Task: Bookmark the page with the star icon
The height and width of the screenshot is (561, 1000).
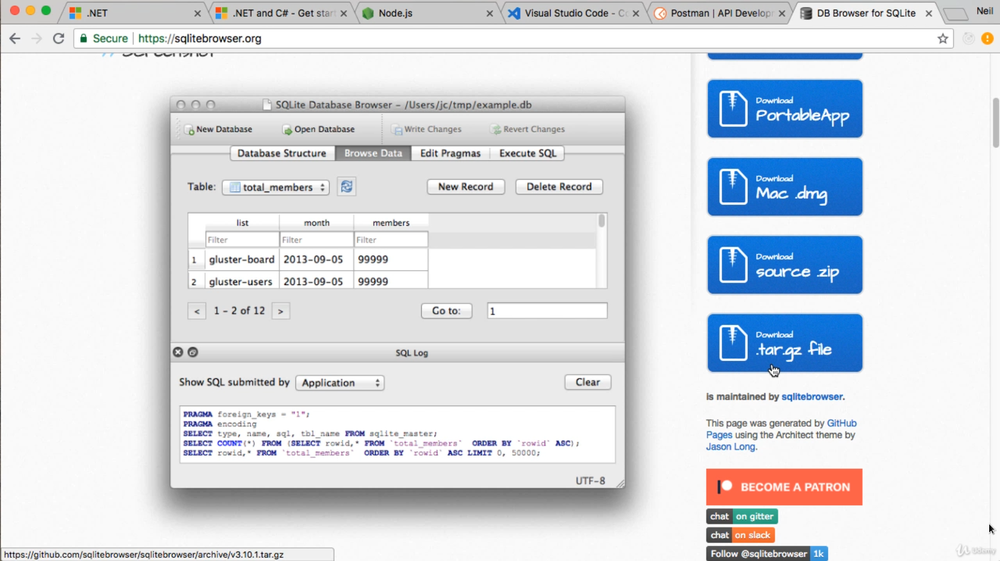Action: pos(943,38)
